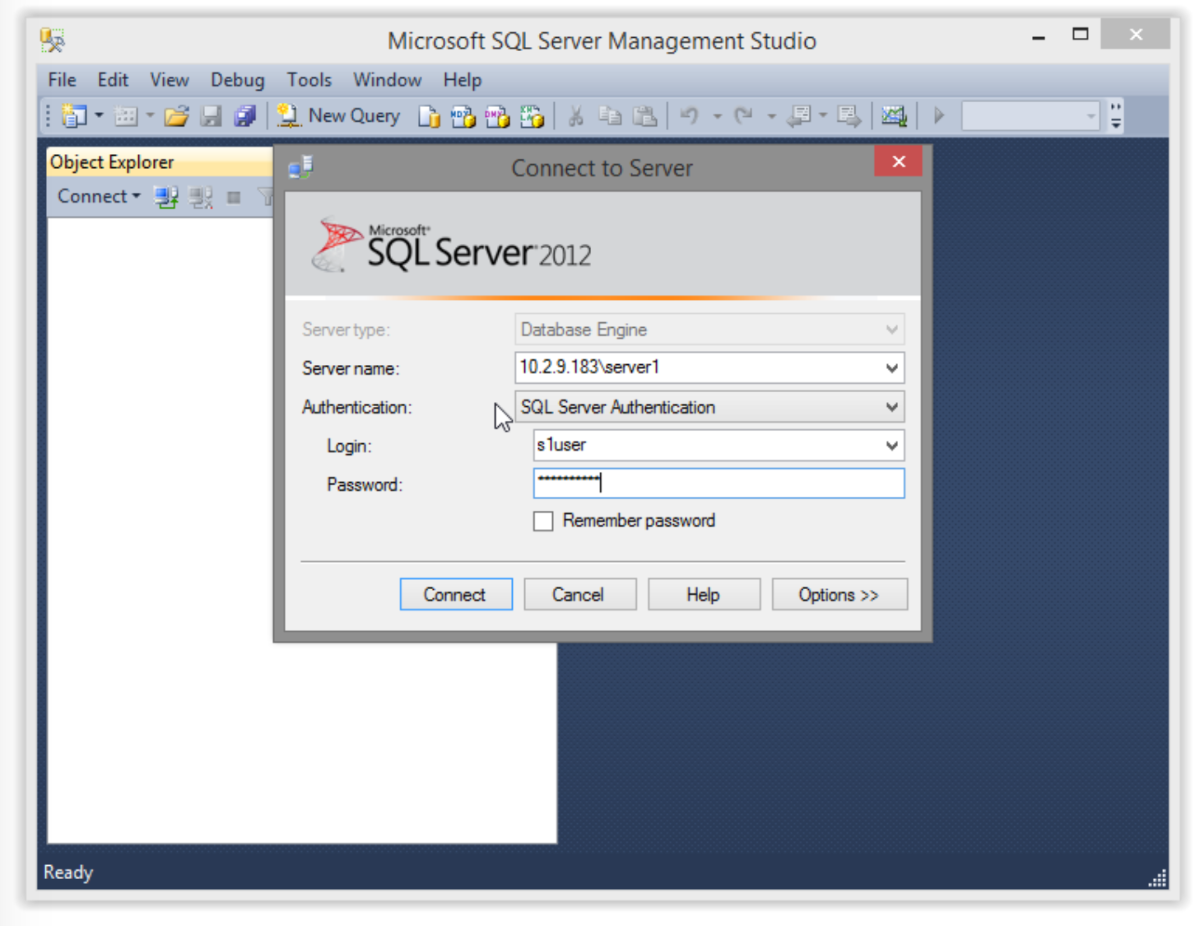Viewport: 1200px width, 926px height.
Task: Open the New Project icon's dropdown arrow
Action: click(98, 116)
